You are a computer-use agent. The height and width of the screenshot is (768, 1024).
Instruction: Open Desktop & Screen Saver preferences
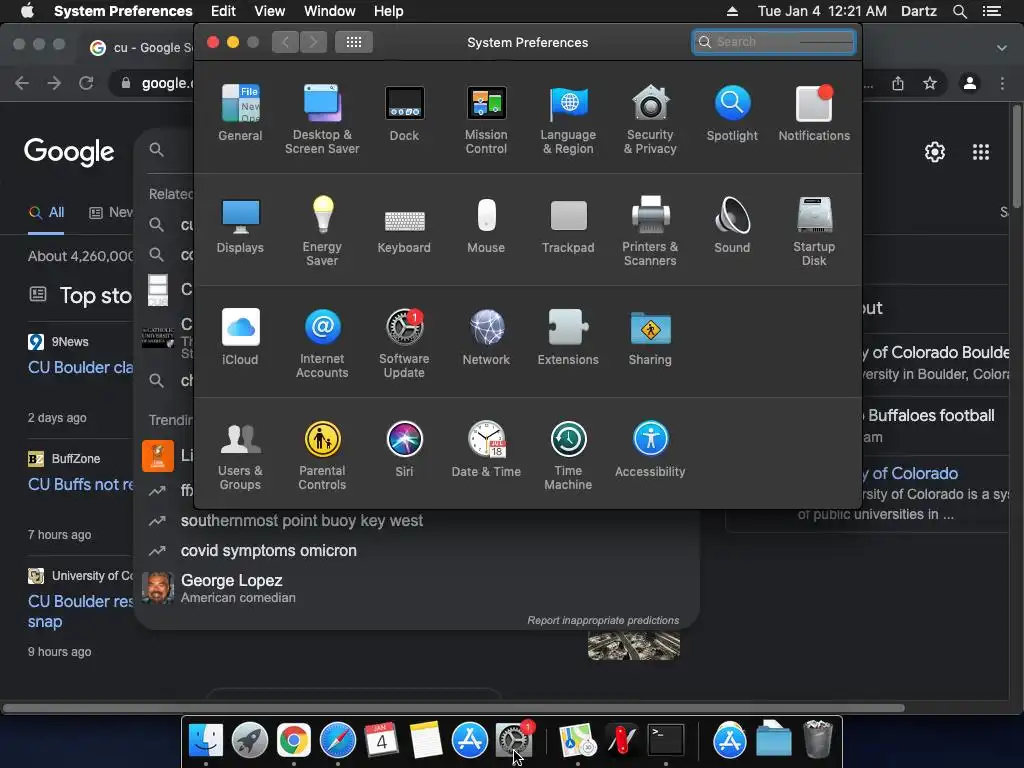pyautogui.click(x=322, y=119)
